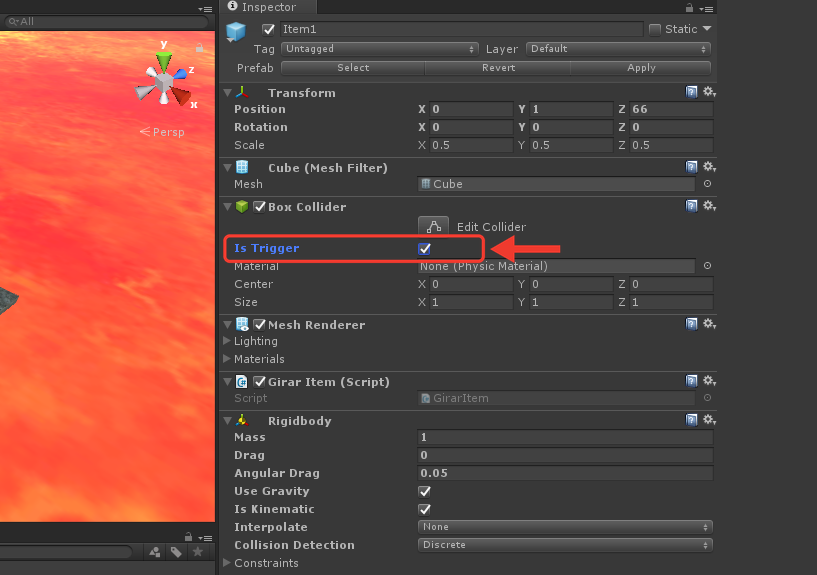Open Rigidbody help reference icon
Screen dimensions: 817x575
(691, 420)
